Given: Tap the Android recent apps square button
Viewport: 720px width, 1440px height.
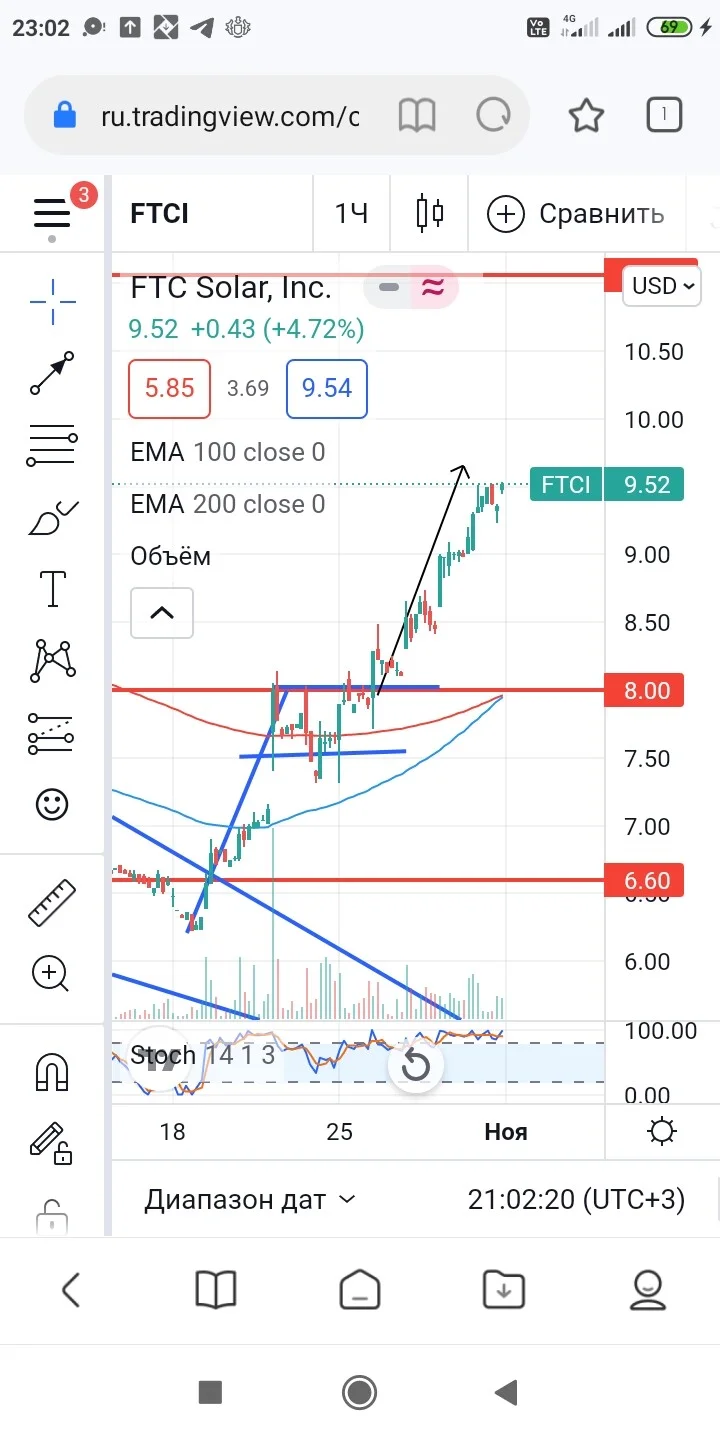Looking at the screenshot, I should [x=210, y=1392].
